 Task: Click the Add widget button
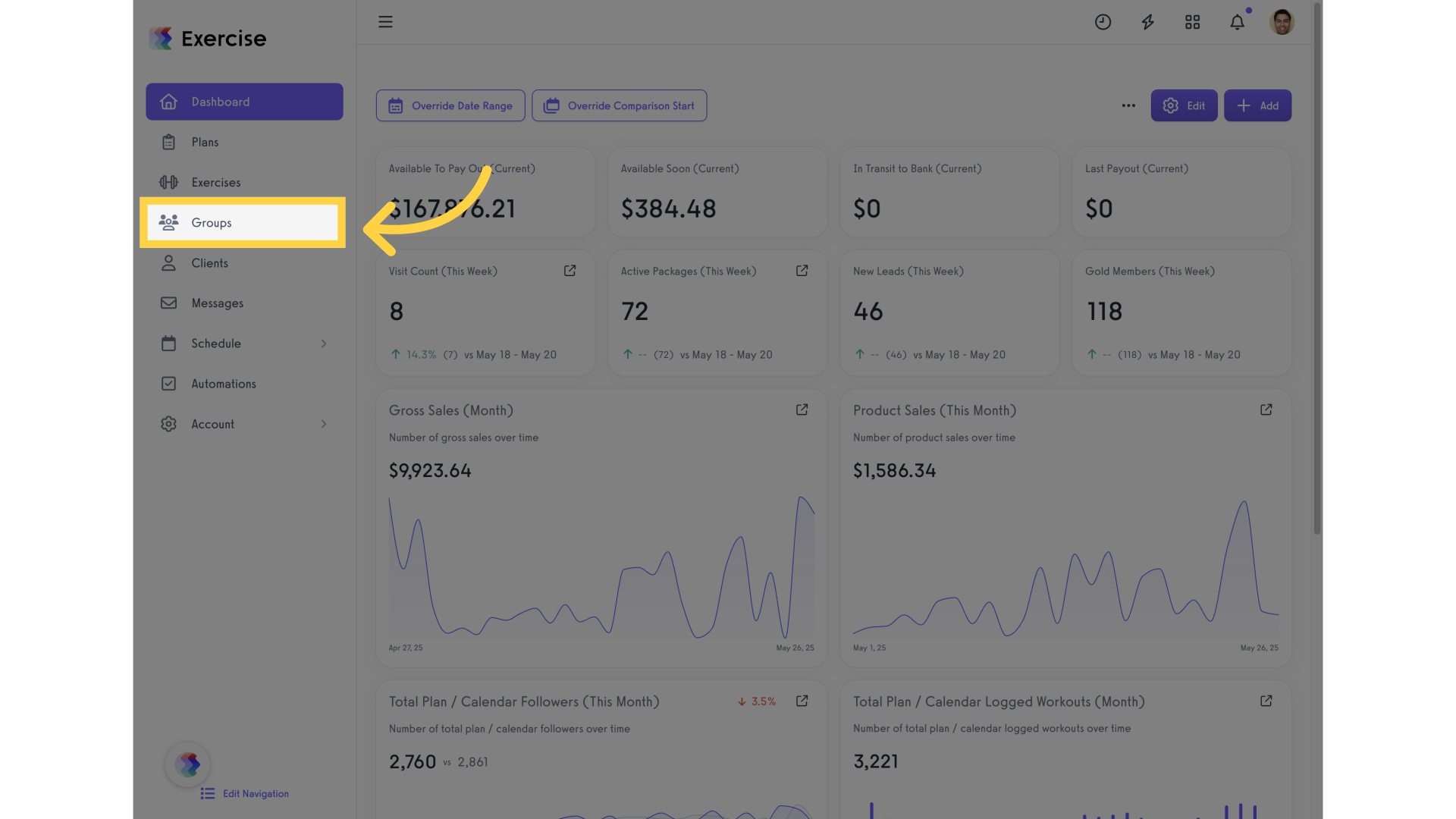[x=1257, y=105]
